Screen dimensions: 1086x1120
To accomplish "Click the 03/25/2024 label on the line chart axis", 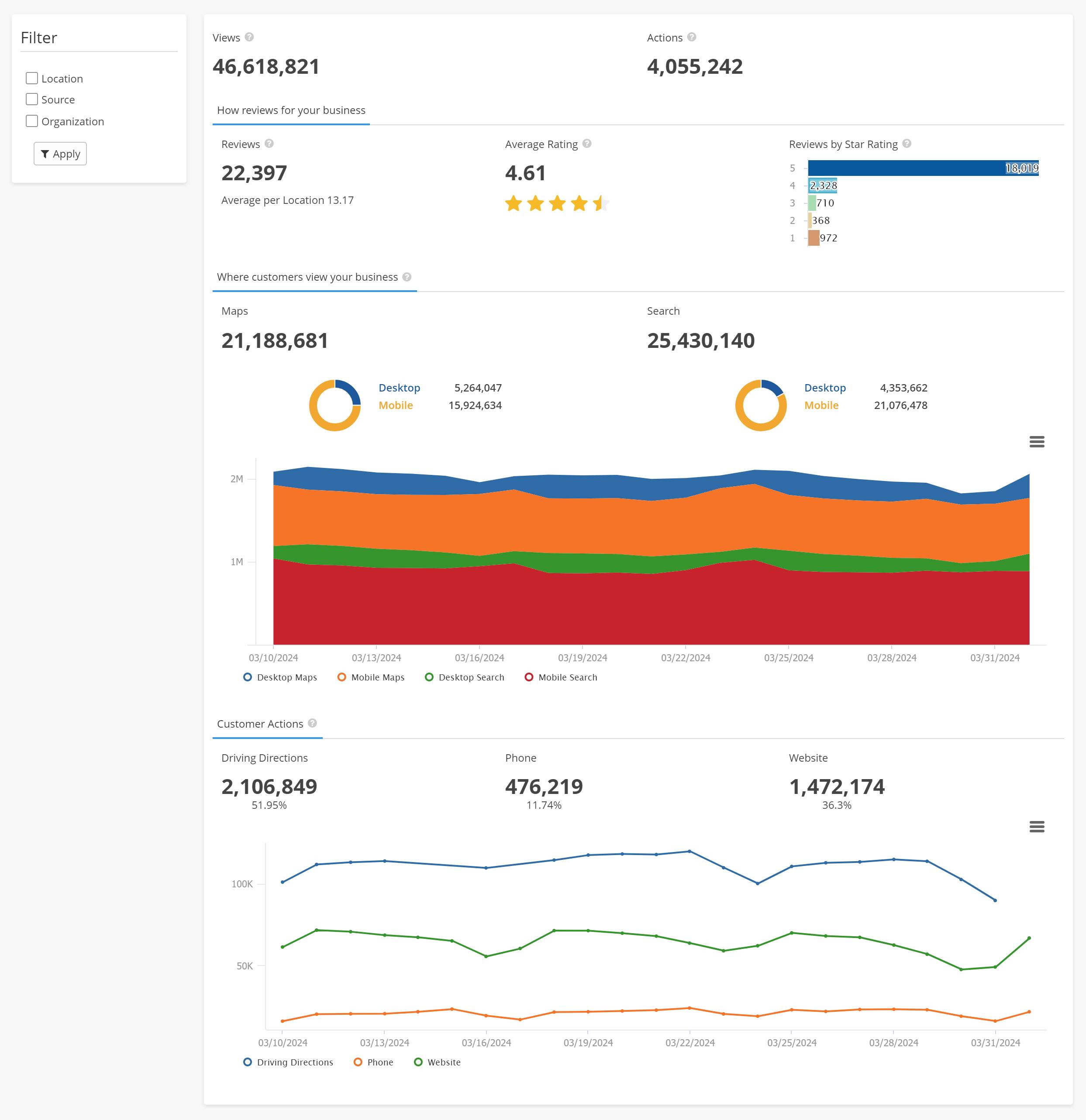I will [792, 1043].
